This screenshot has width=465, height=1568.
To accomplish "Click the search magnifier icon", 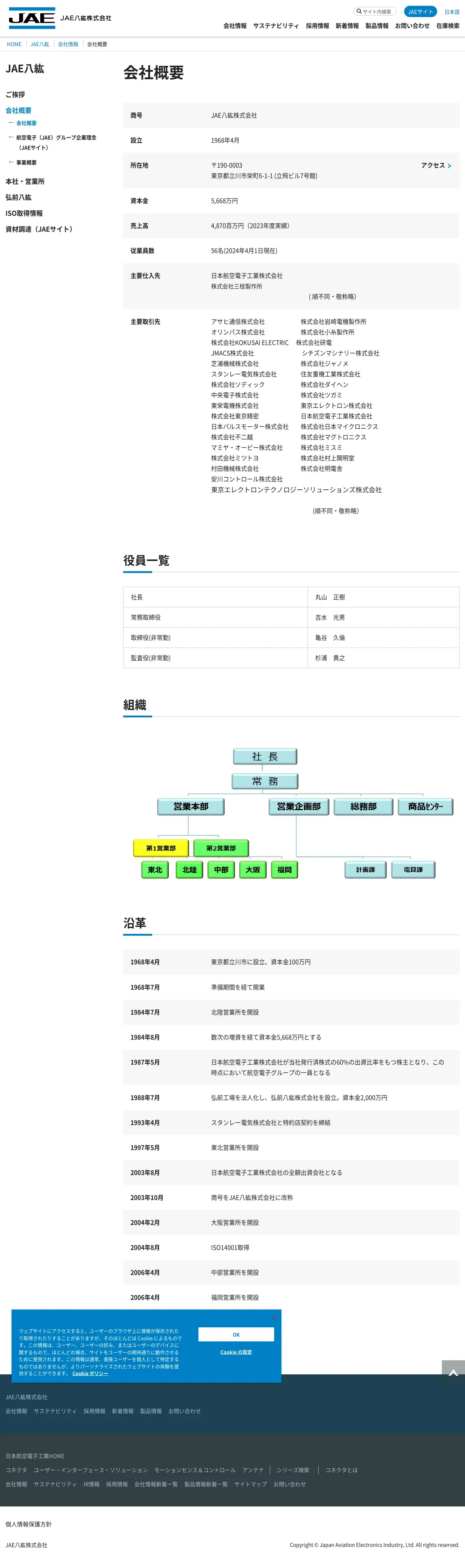I will [359, 11].
